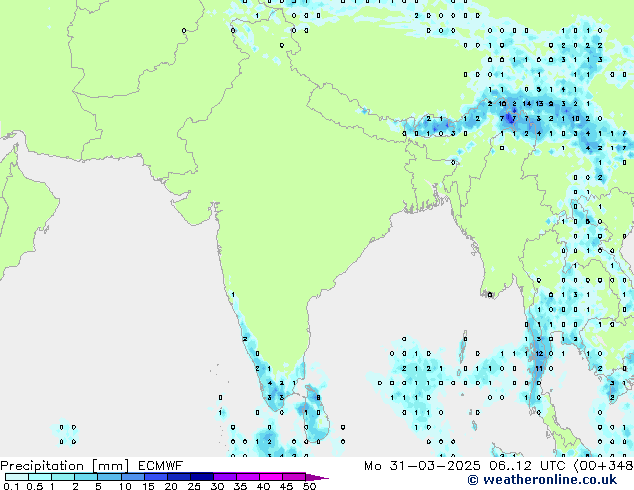Click the 5–10 mm legend color swatch
The height and width of the screenshot is (490, 634).
tap(109, 477)
